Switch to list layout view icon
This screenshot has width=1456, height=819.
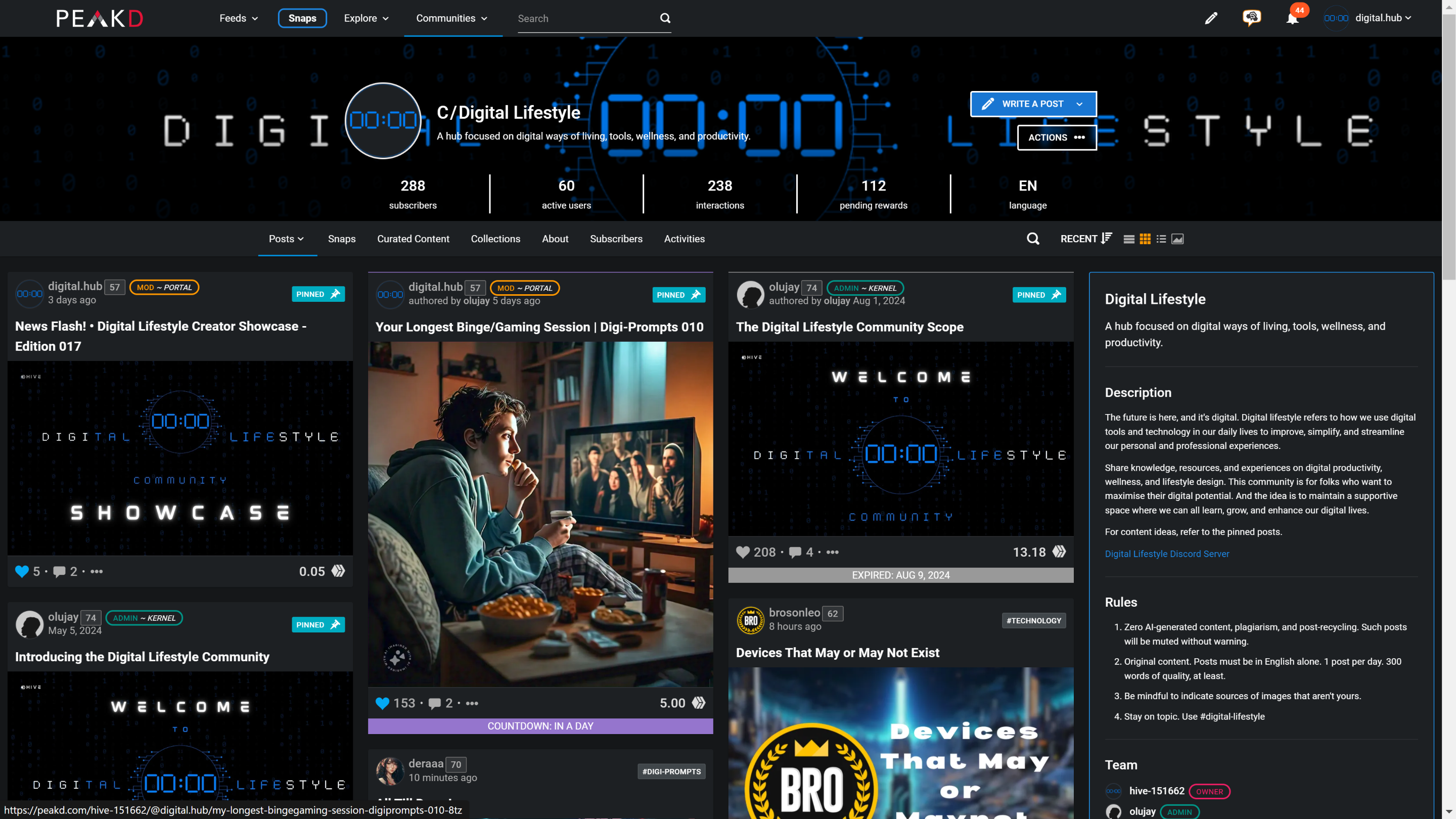click(1129, 239)
